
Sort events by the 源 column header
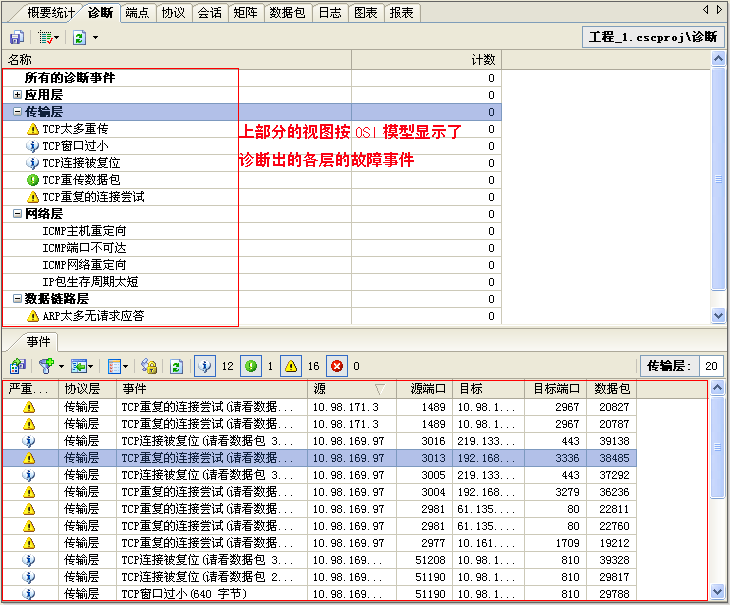tap(351, 389)
